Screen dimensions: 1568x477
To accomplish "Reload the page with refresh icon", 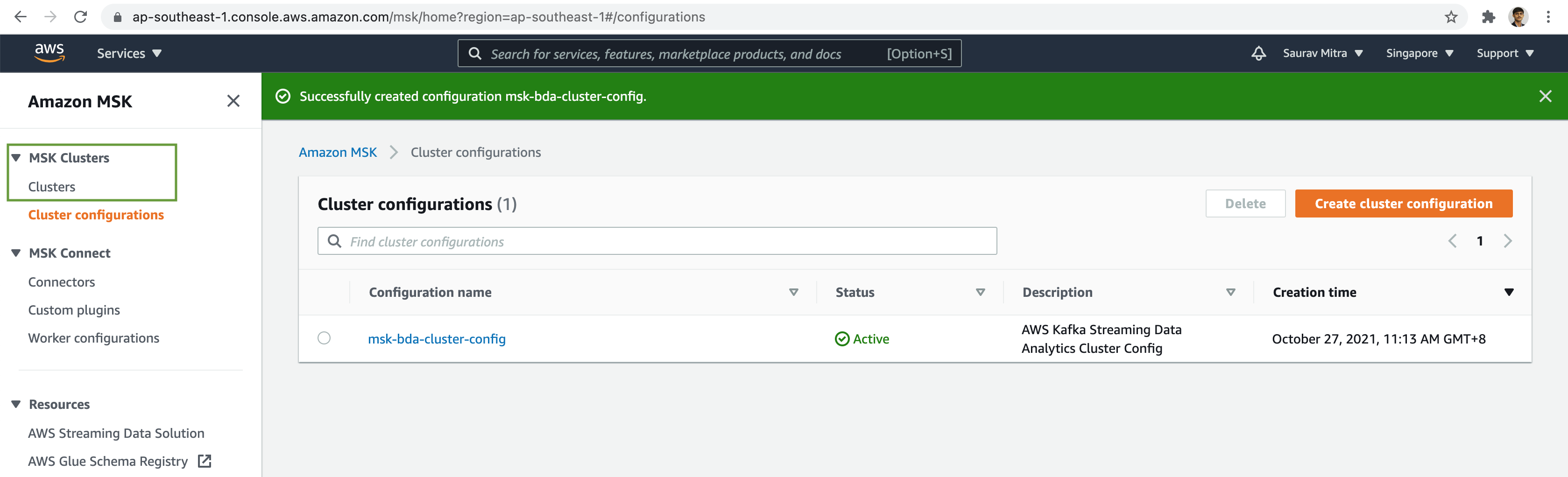I will [x=80, y=16].
